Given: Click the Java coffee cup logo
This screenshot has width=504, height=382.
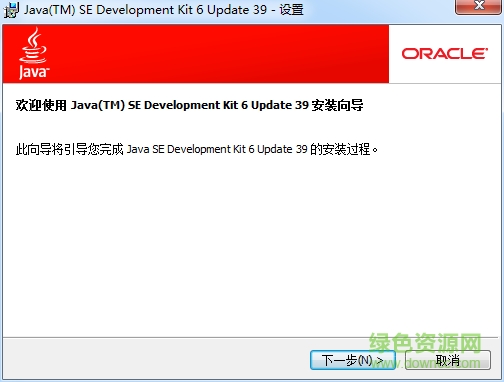Looking at the screenshot, I should pyautogui.click(x=33, y=53).
